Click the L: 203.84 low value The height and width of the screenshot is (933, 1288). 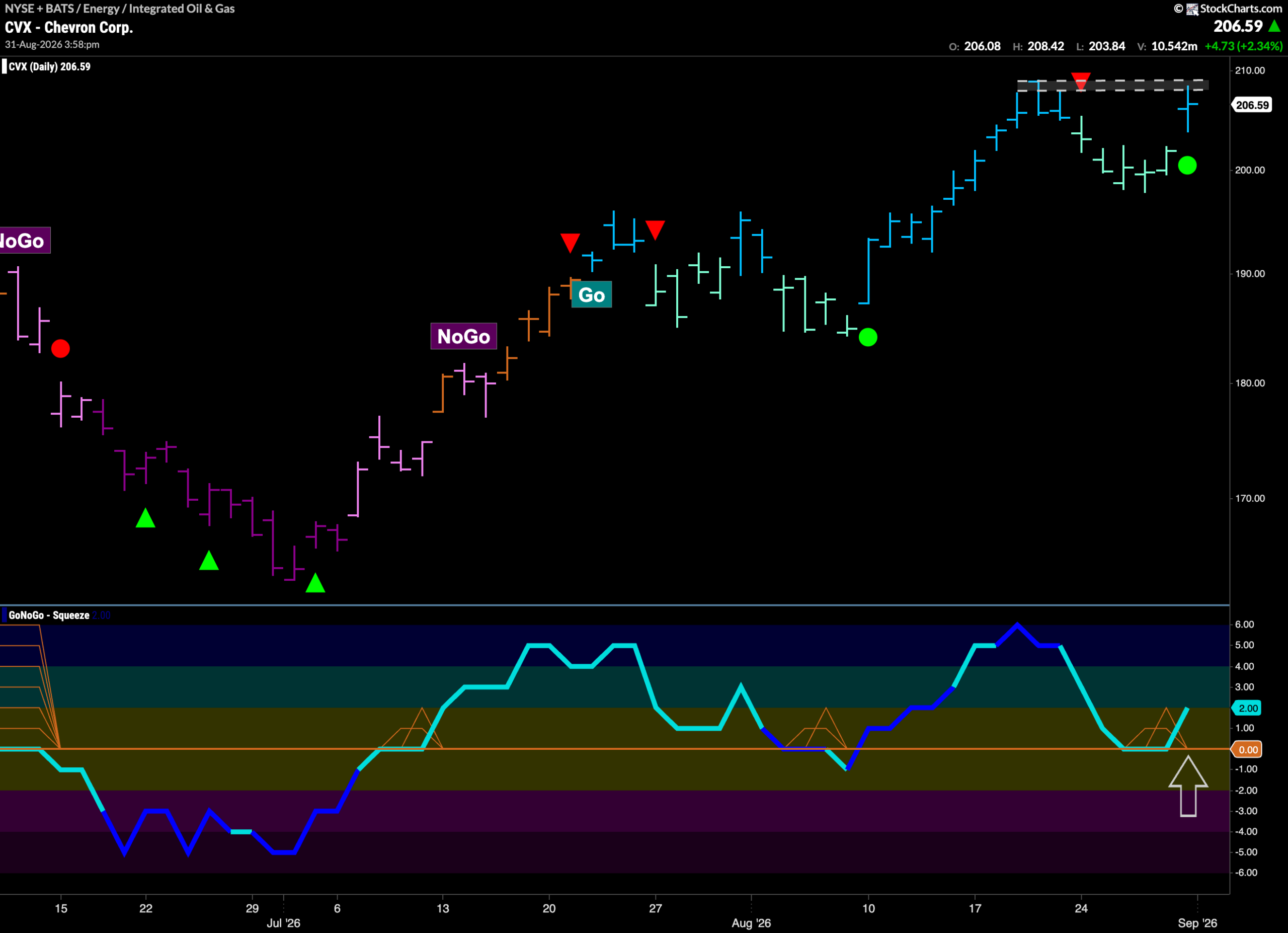(1101, 47)
